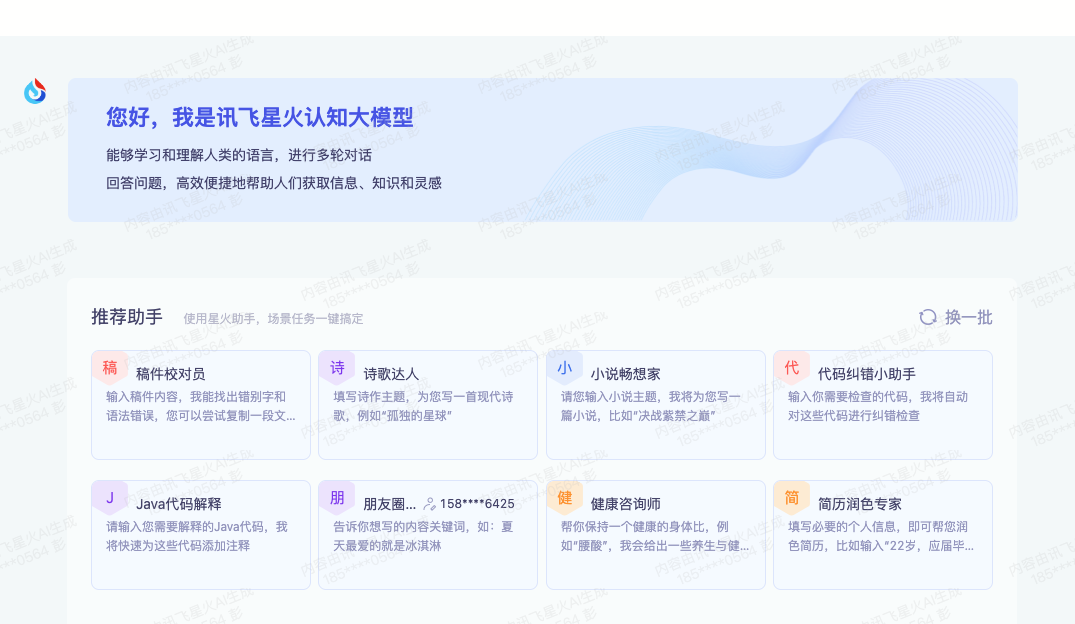The height and width of the screenshot is (624, 1075).
Task: Click the text 能够学习和理解人类的语言，进行多轮对话
Action: click(x=239, y=155)
